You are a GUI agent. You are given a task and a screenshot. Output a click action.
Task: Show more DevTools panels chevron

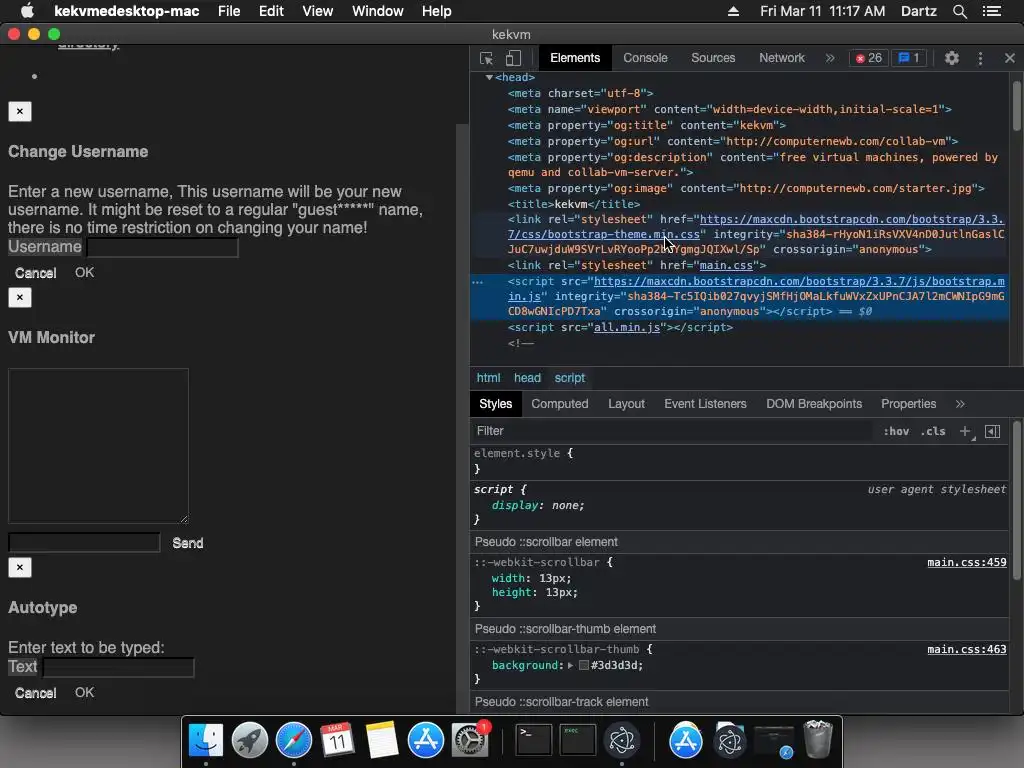[x=830, y=58]
